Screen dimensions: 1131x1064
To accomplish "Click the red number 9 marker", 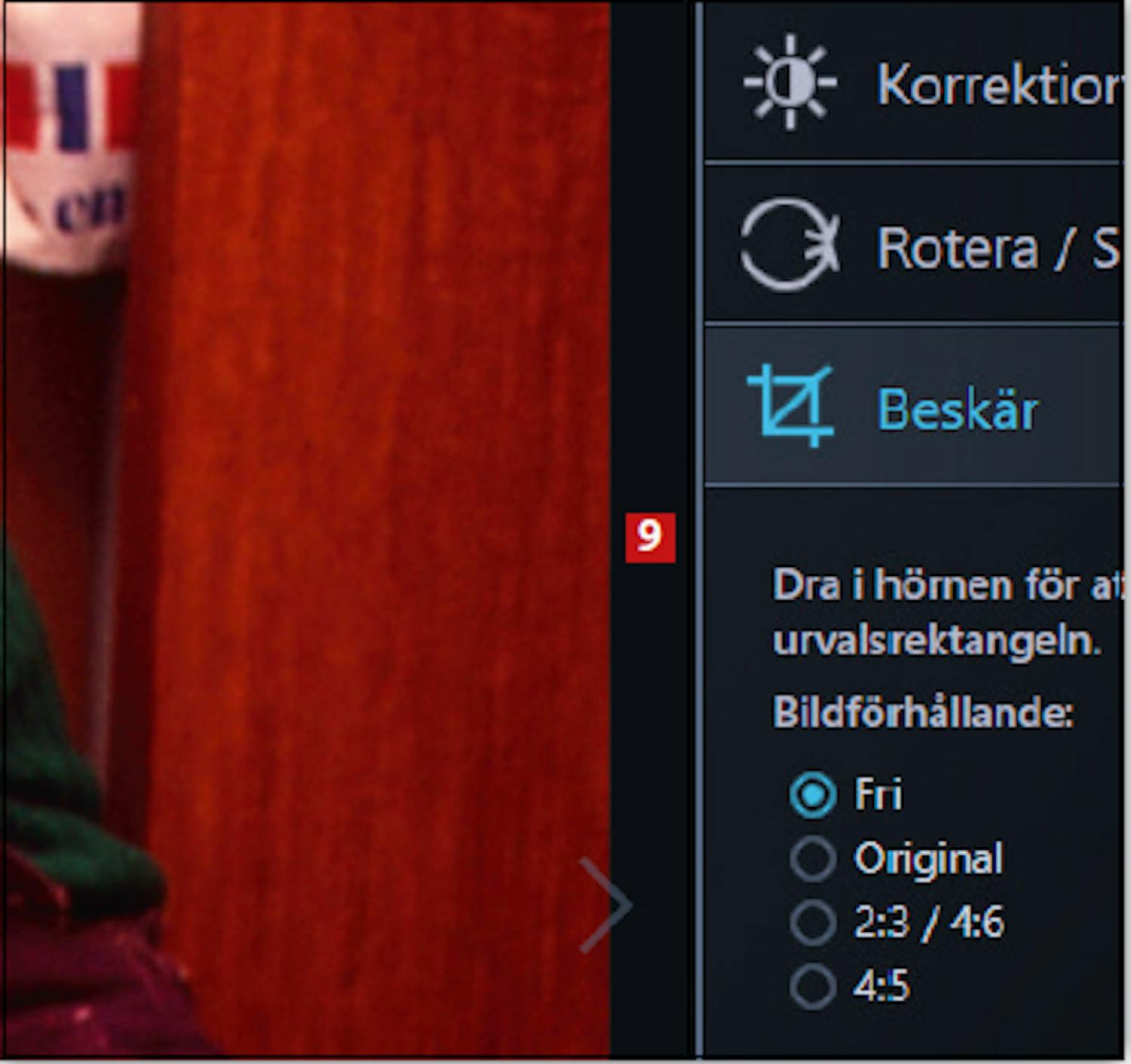I will (x=650, y=538).
